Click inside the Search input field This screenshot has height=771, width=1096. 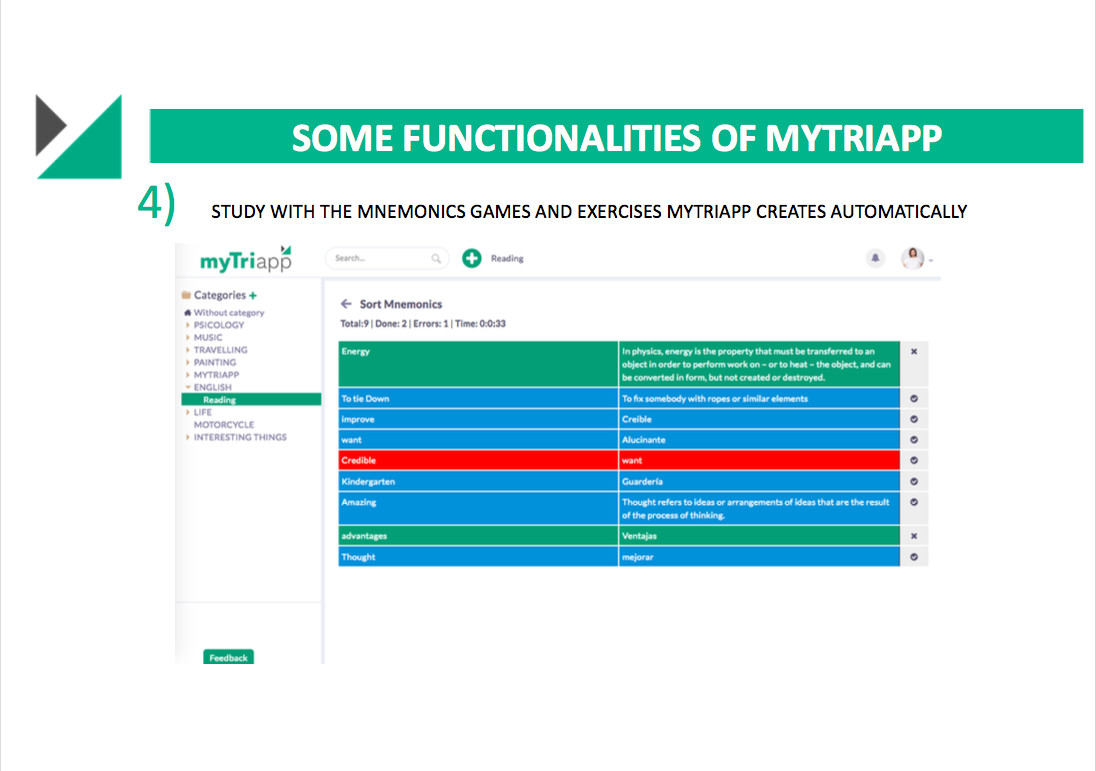tap(380, 258)
